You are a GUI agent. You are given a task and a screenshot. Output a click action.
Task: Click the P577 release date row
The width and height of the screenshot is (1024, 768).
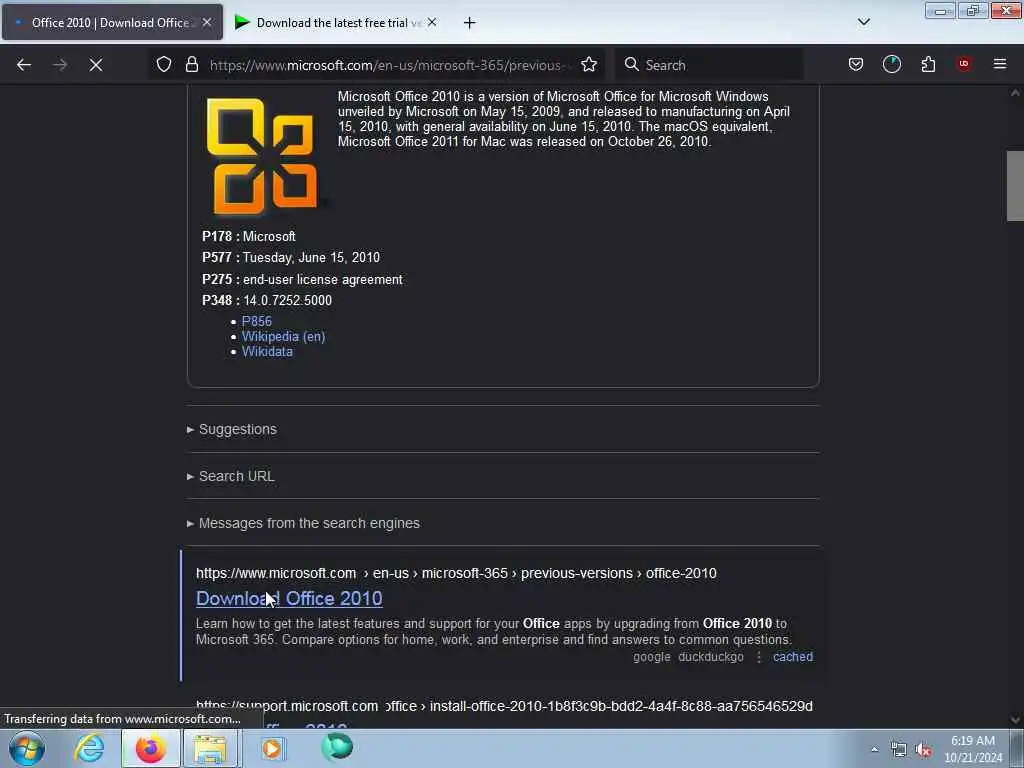(x=291, y=257)
